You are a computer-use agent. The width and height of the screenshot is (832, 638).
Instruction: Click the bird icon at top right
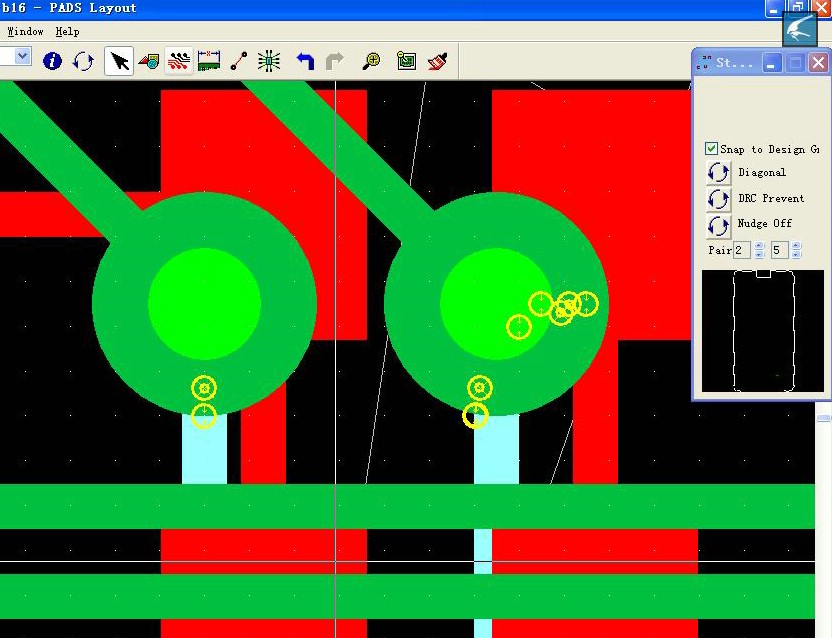(x=800, y=29)
